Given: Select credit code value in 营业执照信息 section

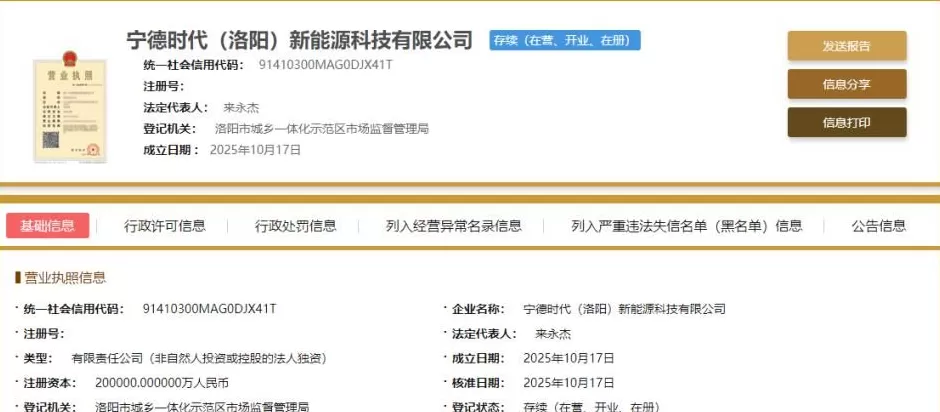Looking at the screenshot, I should [x=210, y=309].
